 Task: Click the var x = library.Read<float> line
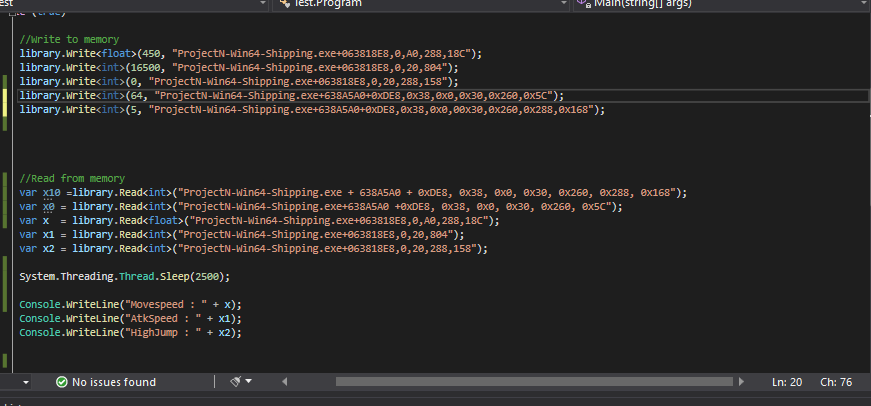(259, 220)
